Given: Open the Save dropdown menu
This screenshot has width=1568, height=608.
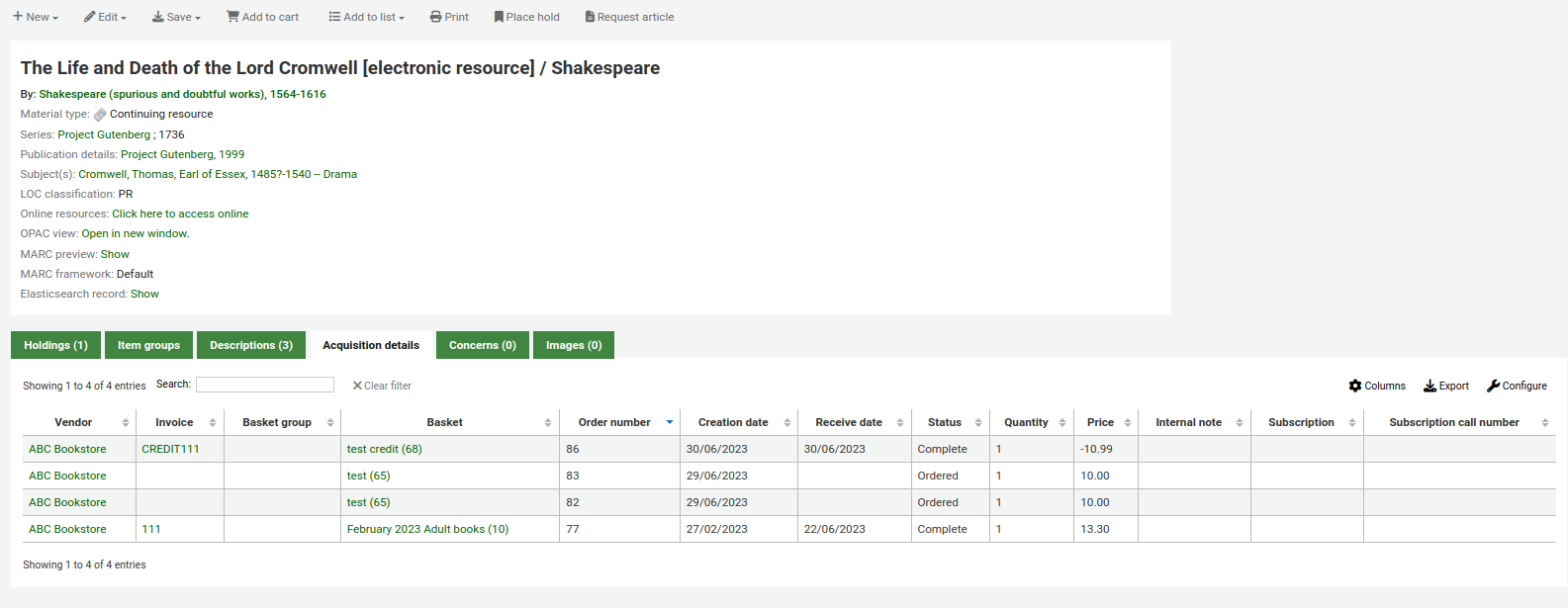Looking at the screenshot, I should [x=176, y=17].
